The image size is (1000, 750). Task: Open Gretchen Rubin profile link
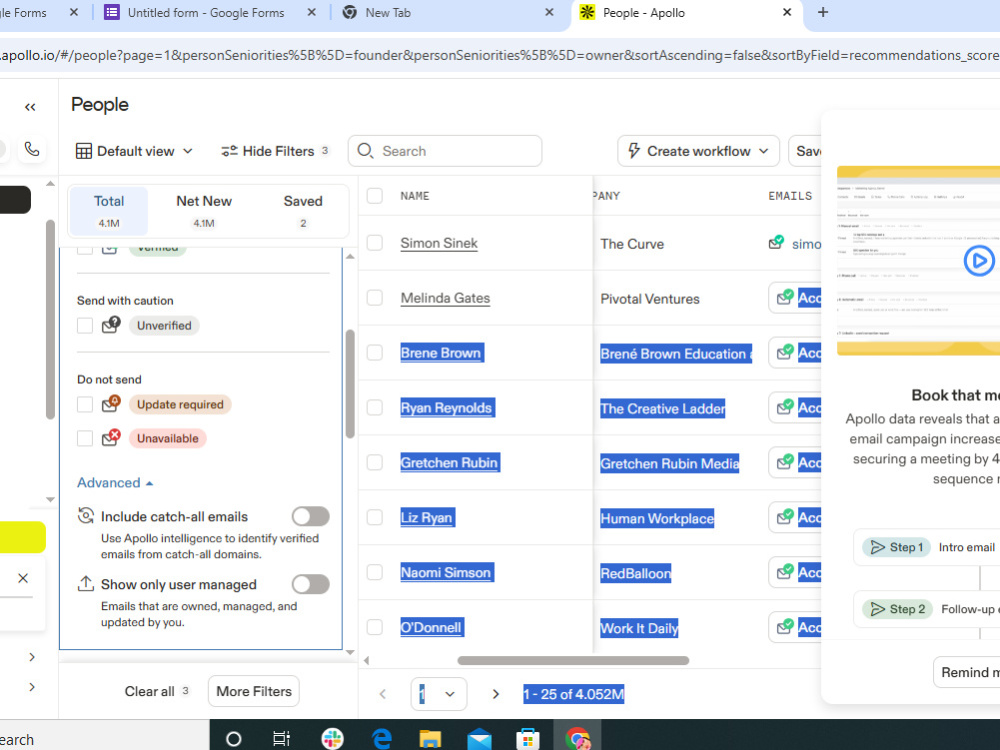450,462
